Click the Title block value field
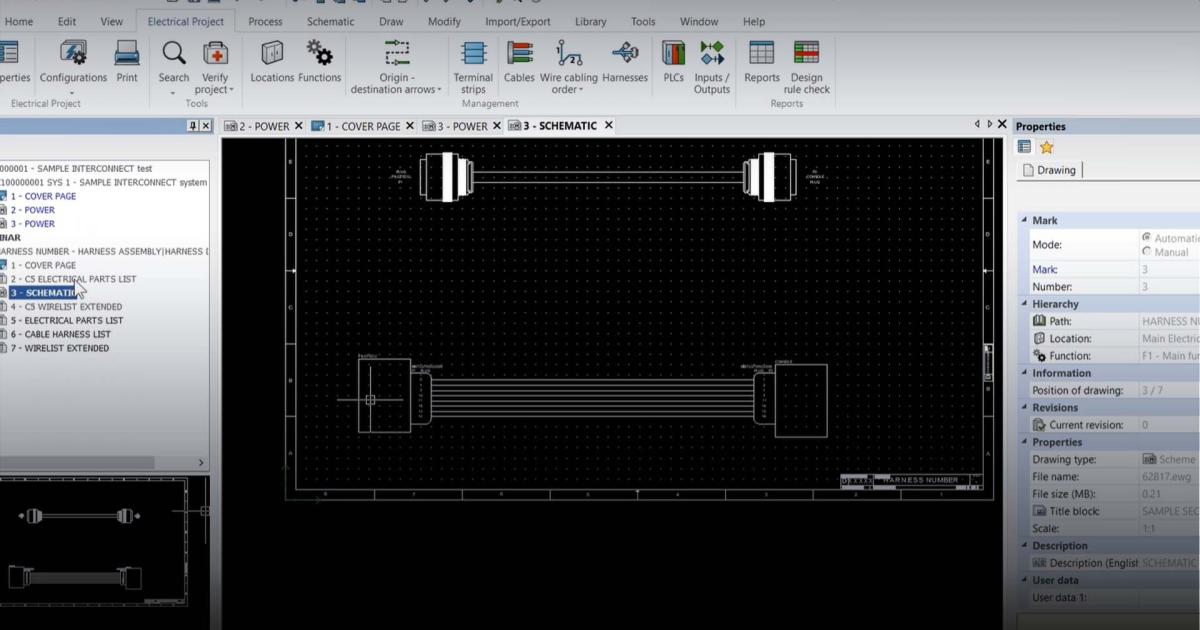This screenshot has height=630, width=1200. 1168,511
